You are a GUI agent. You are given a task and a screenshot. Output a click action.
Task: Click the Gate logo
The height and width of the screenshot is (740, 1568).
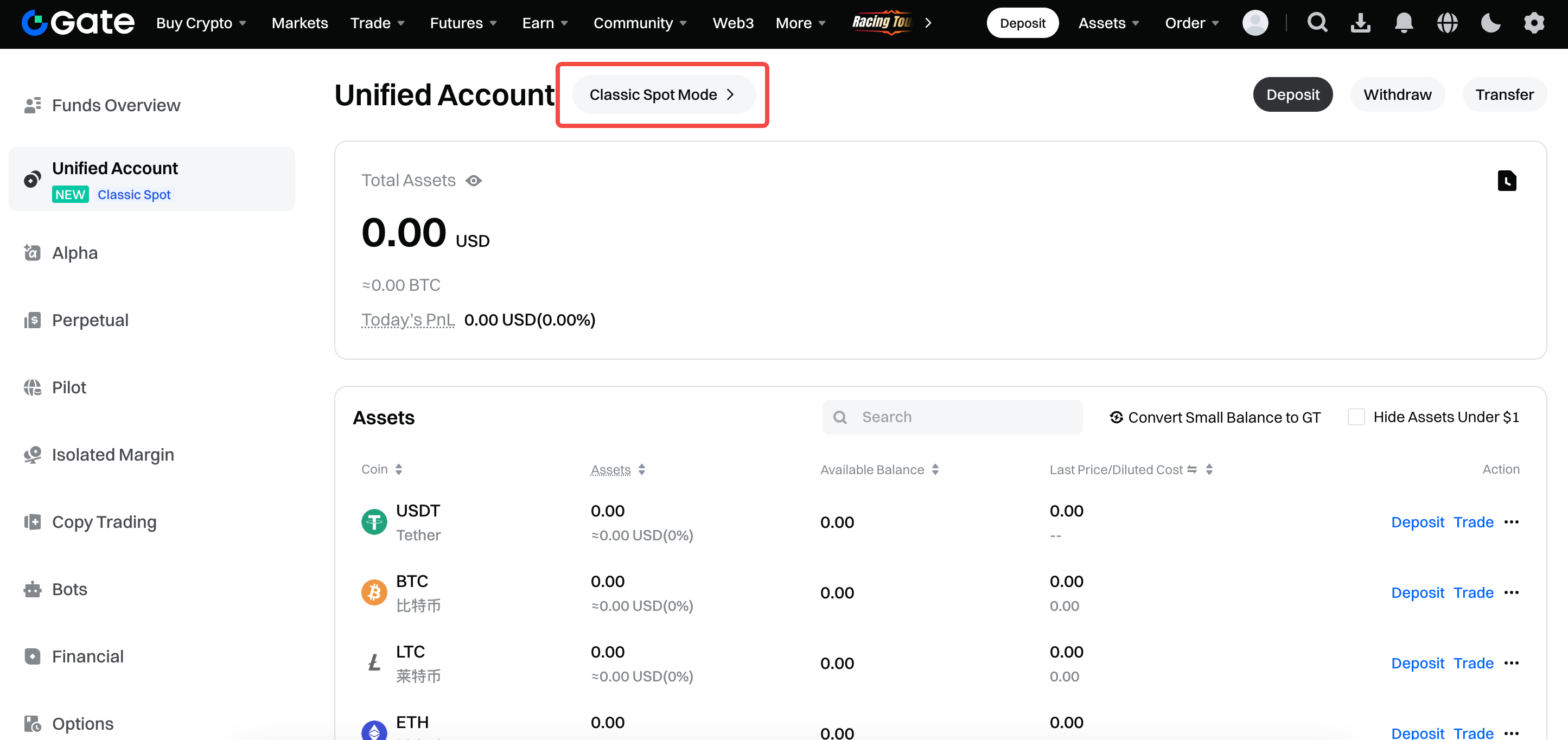point(78,23)
